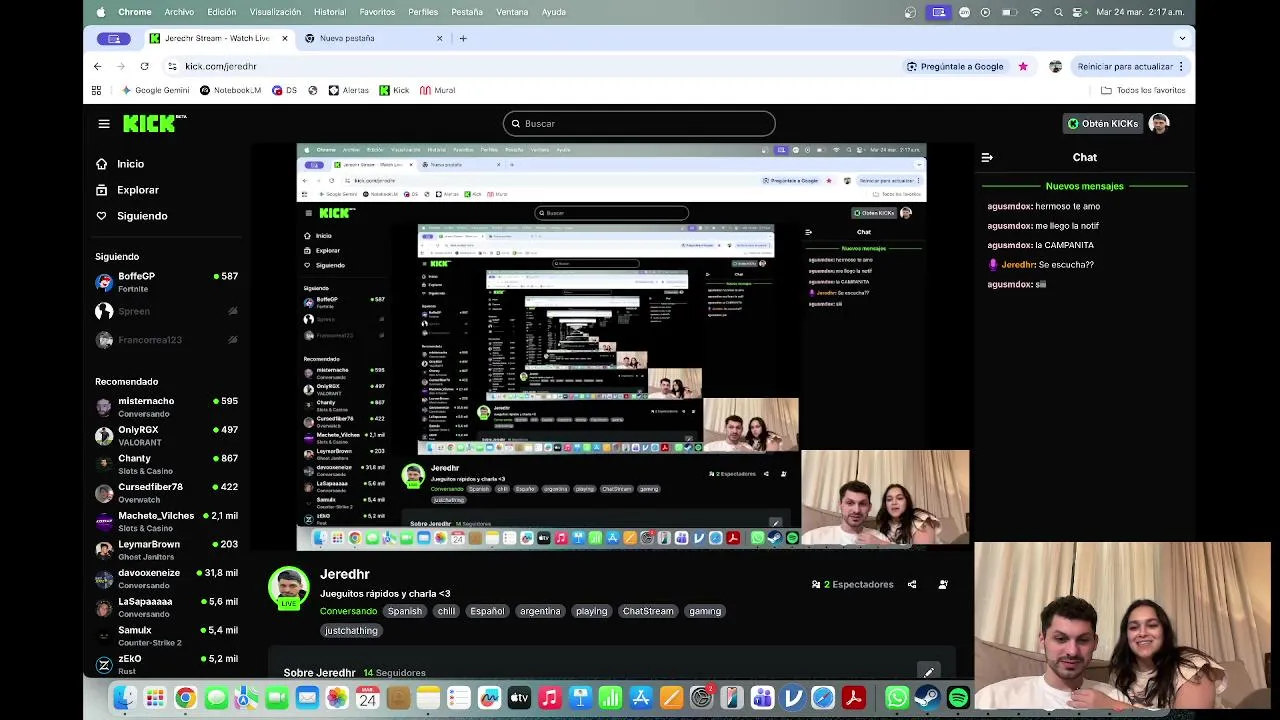Open Launchpad from the dock
The height and width of the screenshot is (720, 1280).
tap(154, 698)
